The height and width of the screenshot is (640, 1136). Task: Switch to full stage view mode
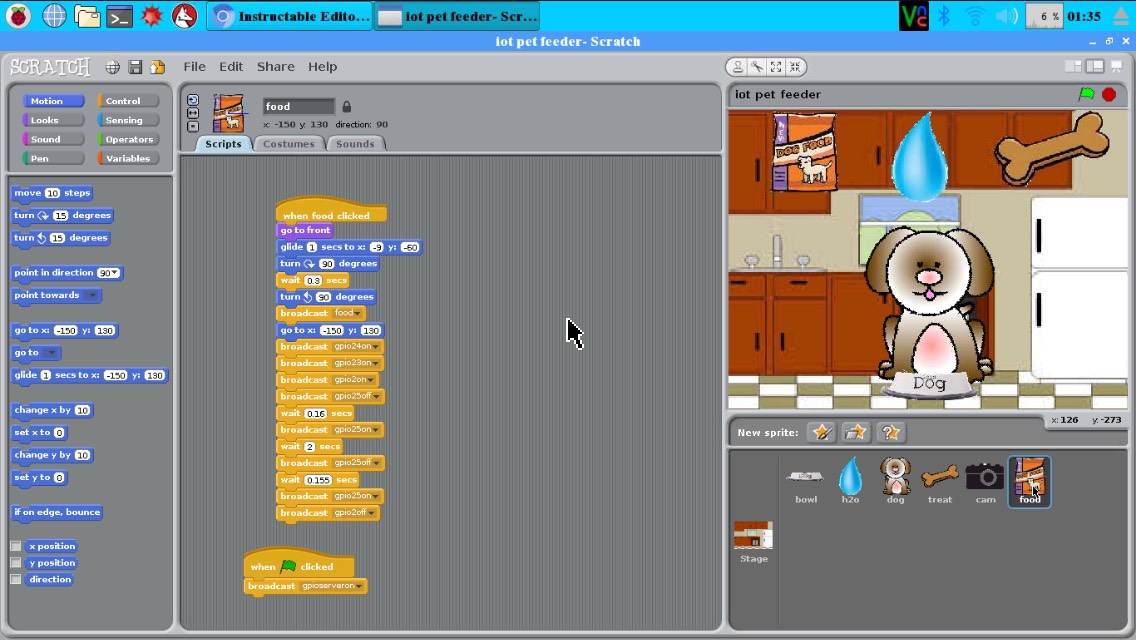(x=1095, y=67)
